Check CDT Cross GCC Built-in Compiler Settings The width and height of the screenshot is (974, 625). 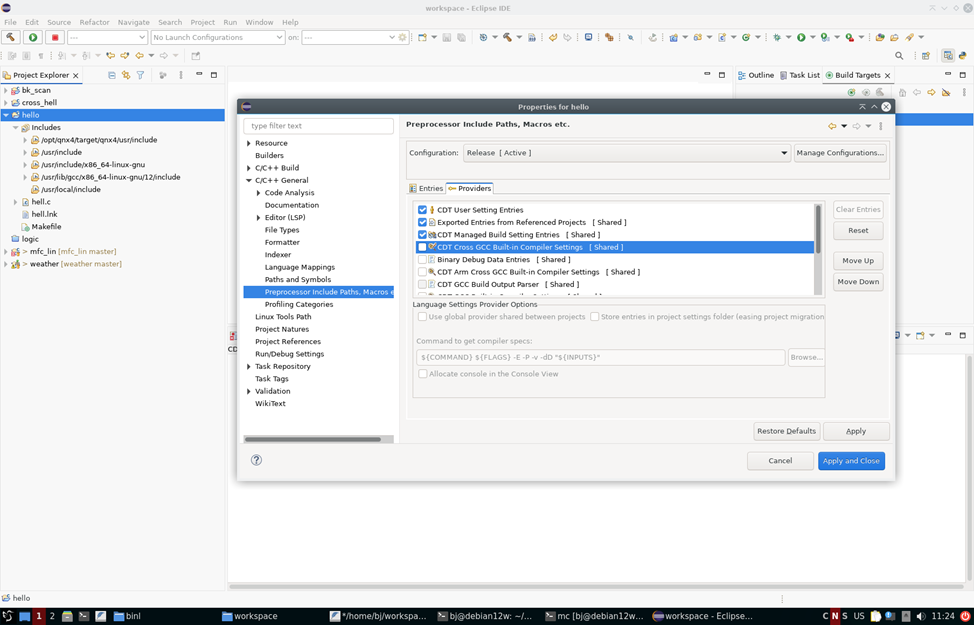point(425,247)
